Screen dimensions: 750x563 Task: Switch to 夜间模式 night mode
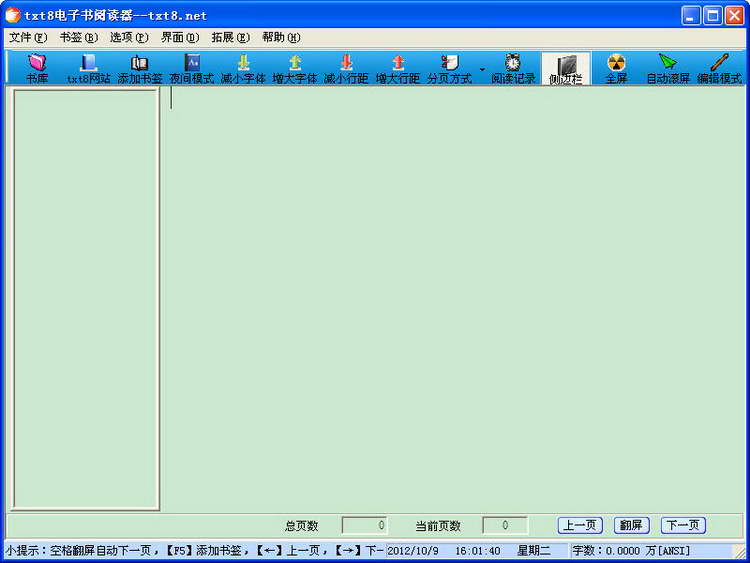[x=191, y=68]
